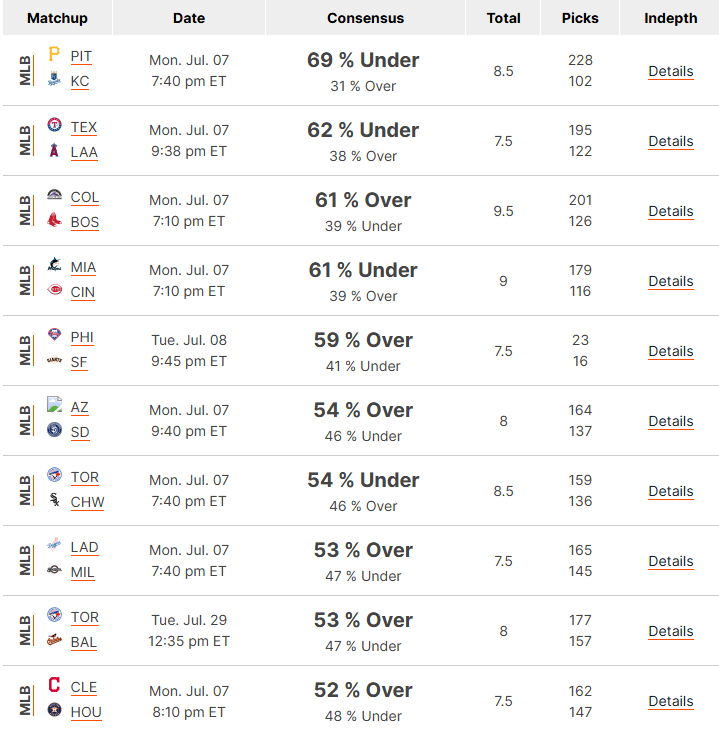
Task: Click the Houston Astros logo icon
Action: pyautogui.click(x=54, y=710)
